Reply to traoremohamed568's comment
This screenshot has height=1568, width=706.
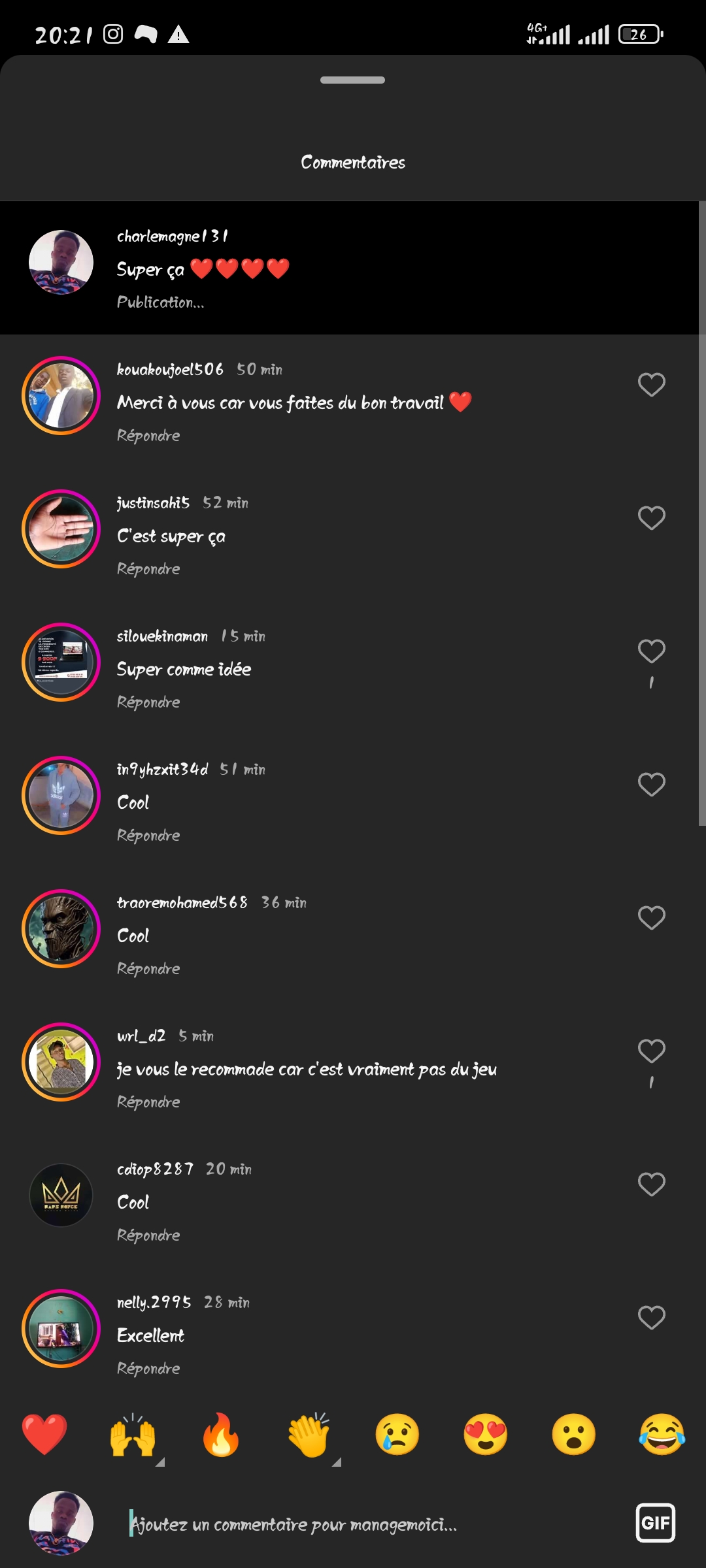coord(148,969)
